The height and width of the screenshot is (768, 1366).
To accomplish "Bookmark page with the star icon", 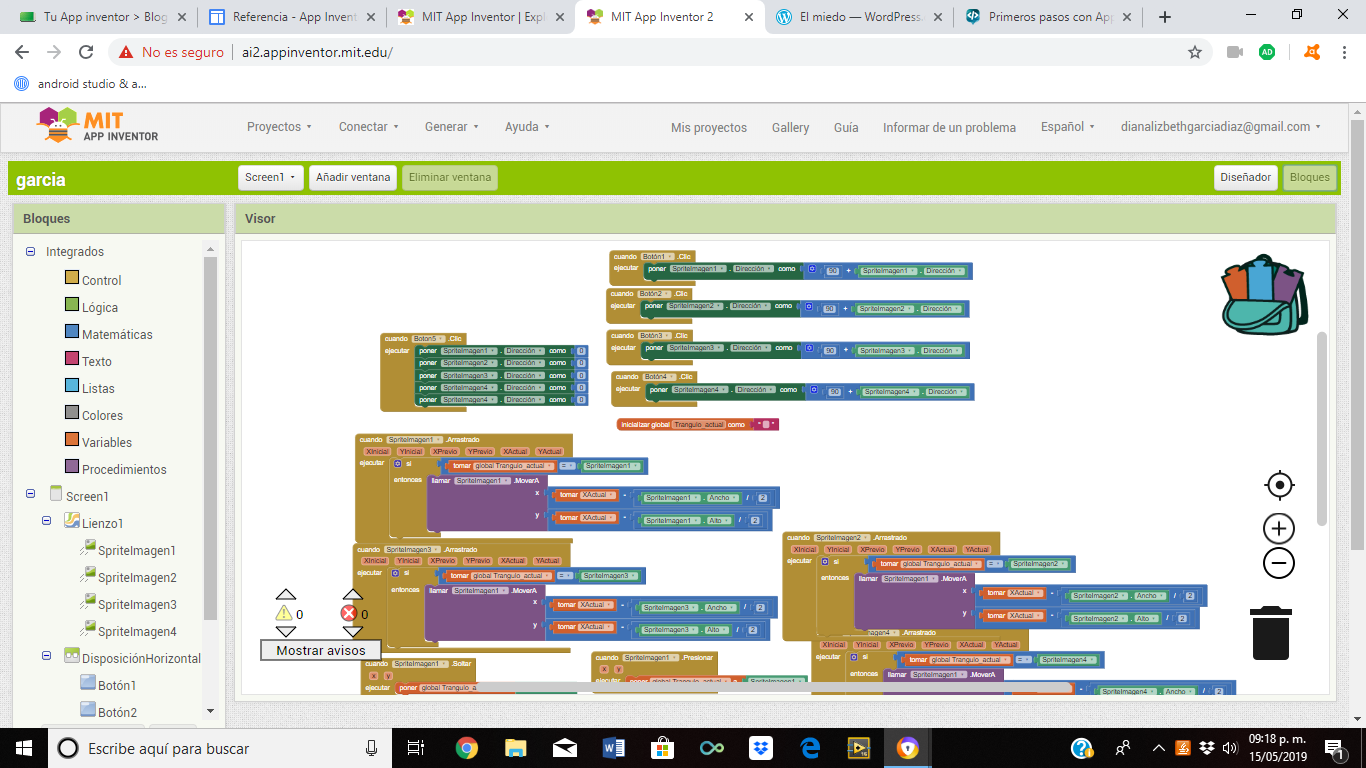I will [1194, 52].
